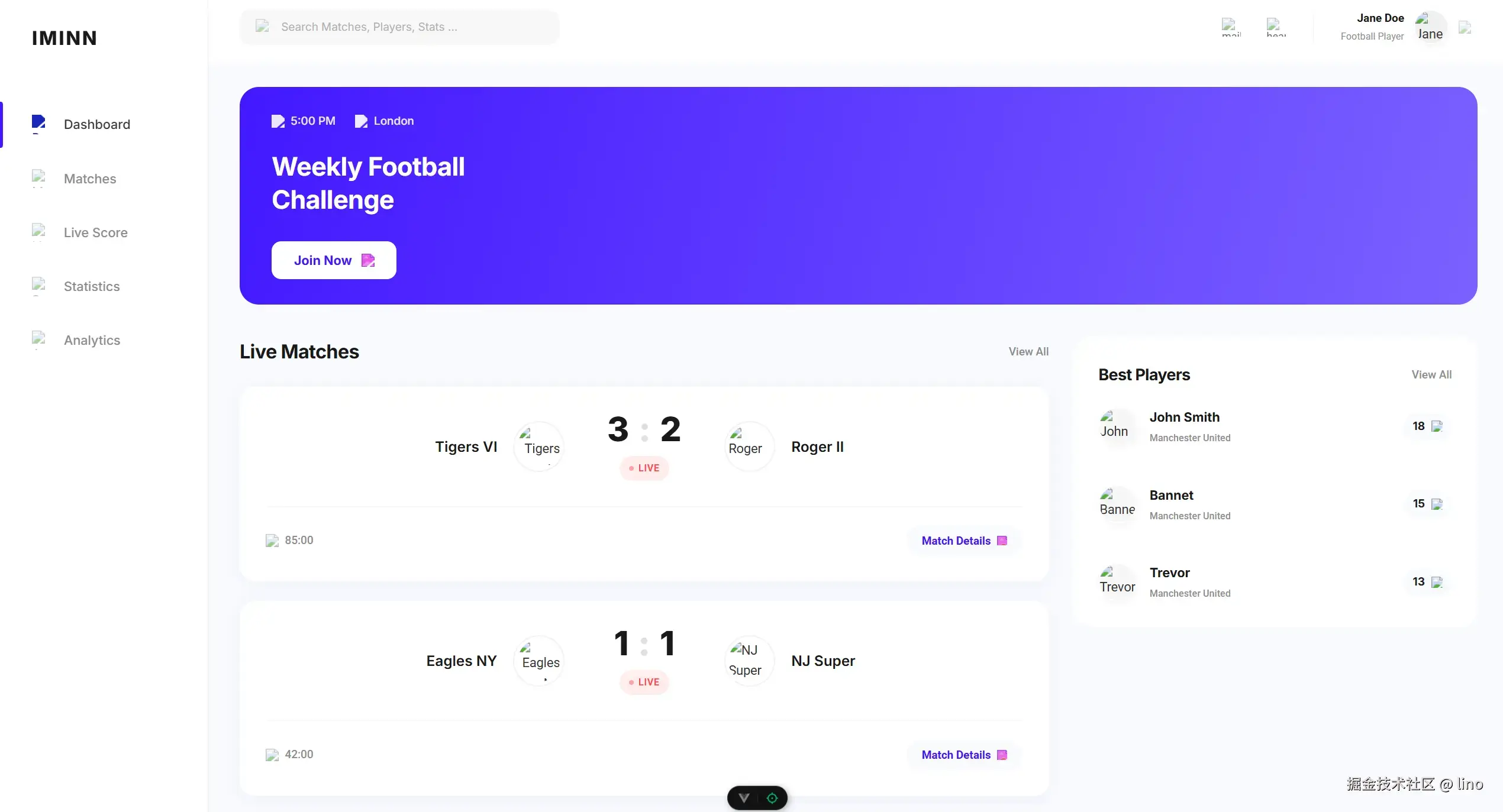Click View All next to Live Matches
1503x812 pixels.
pos(1028,351)
